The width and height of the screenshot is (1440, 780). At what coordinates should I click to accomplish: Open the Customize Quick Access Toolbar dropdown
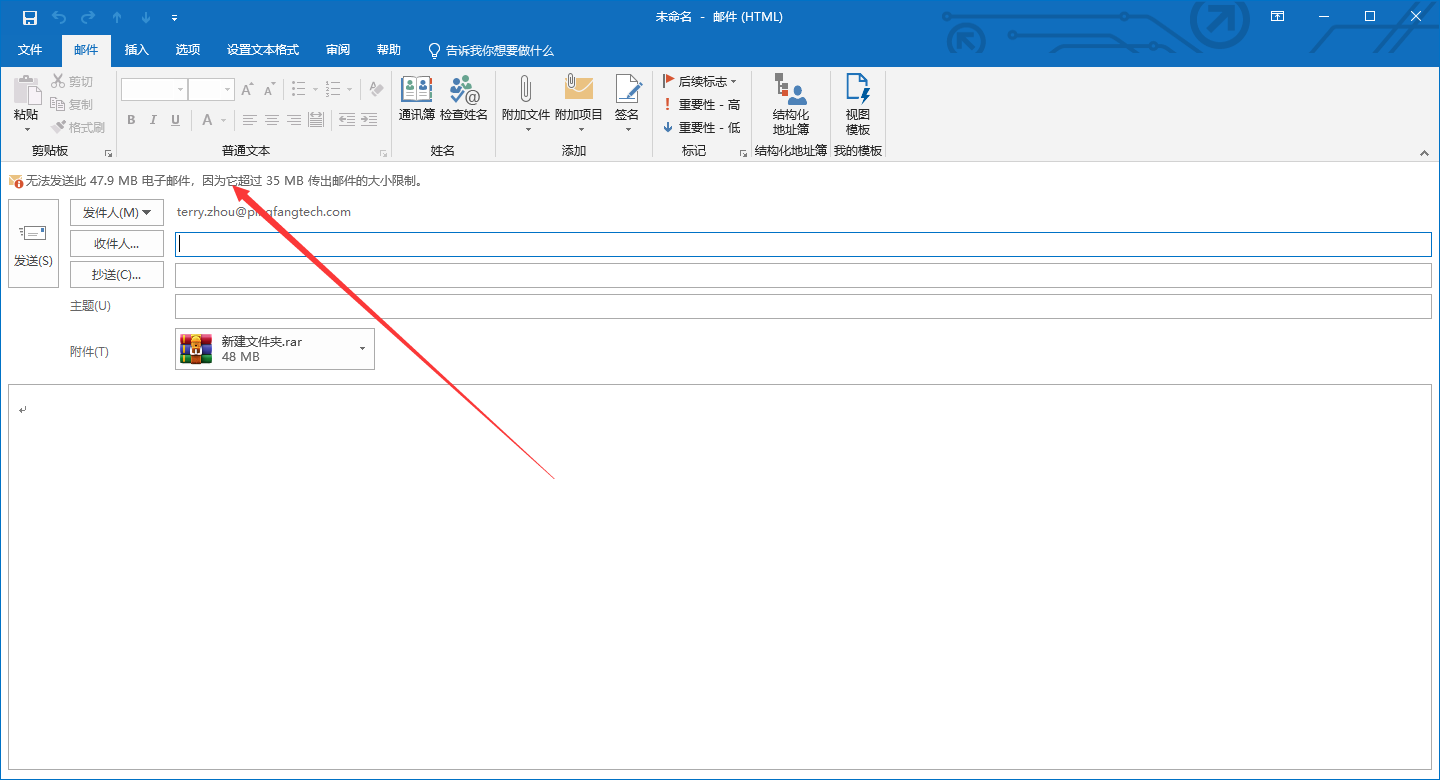(175, 18)
